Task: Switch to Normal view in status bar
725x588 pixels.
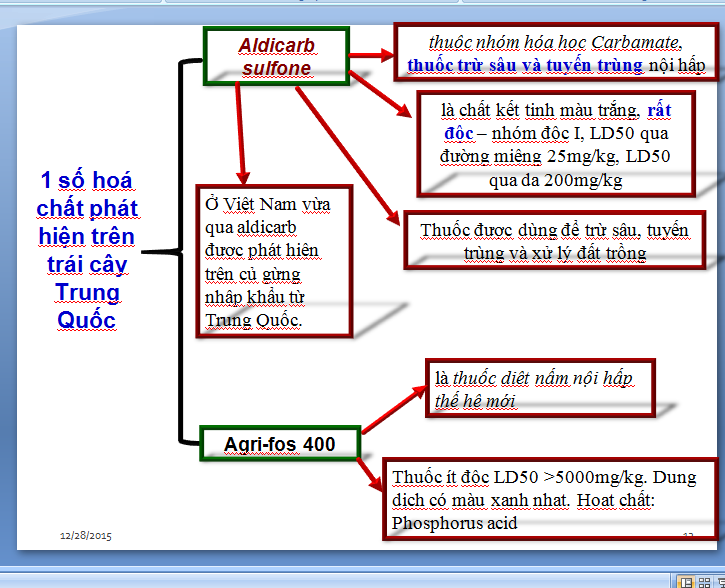Action: [x=687, y=581]
